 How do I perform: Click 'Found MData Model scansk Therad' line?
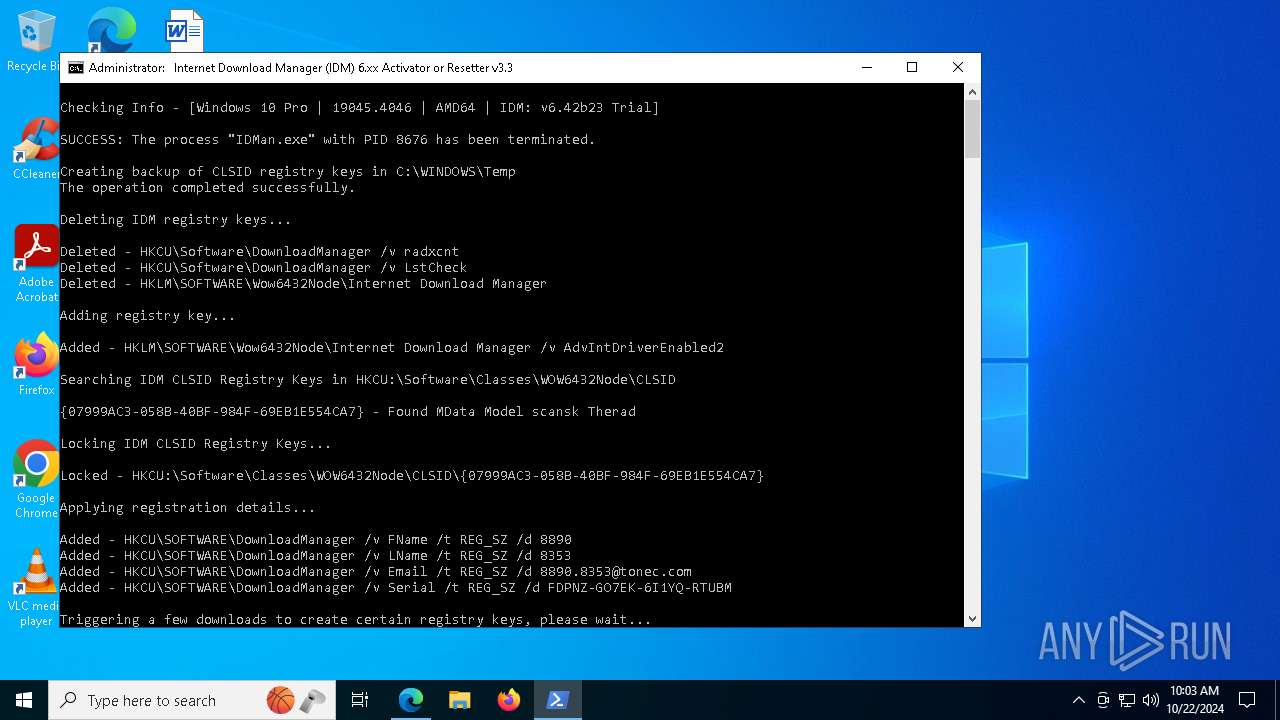point(348,412)
